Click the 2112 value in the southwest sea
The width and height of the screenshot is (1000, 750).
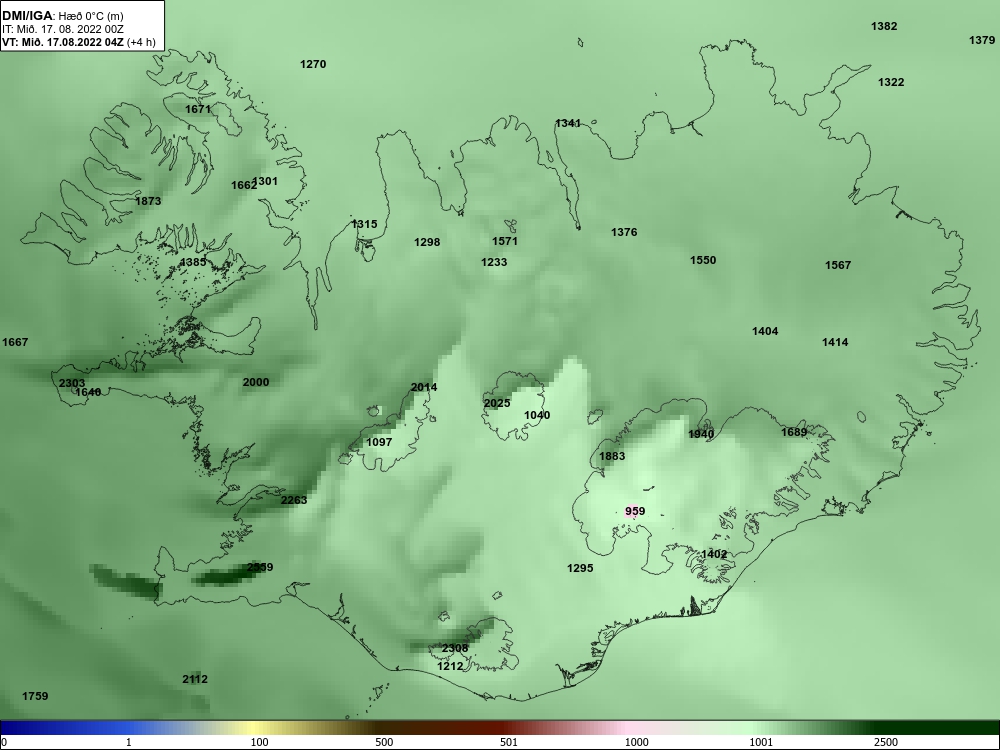195,680
